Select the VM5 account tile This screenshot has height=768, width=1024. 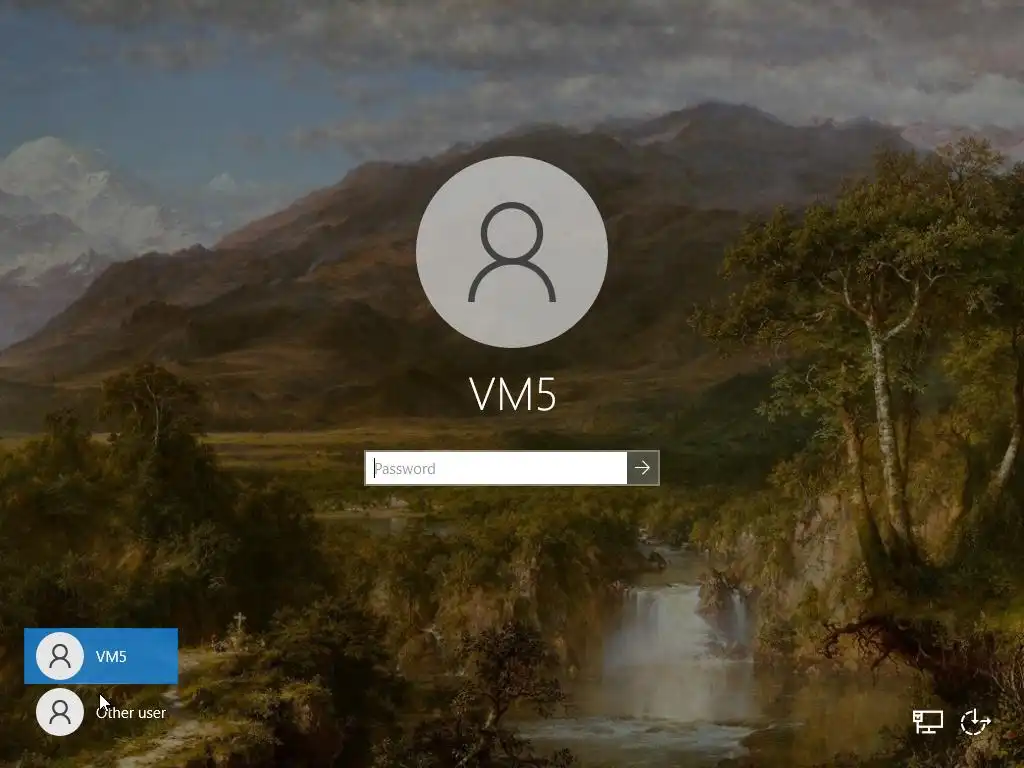(x=101, y=656)
